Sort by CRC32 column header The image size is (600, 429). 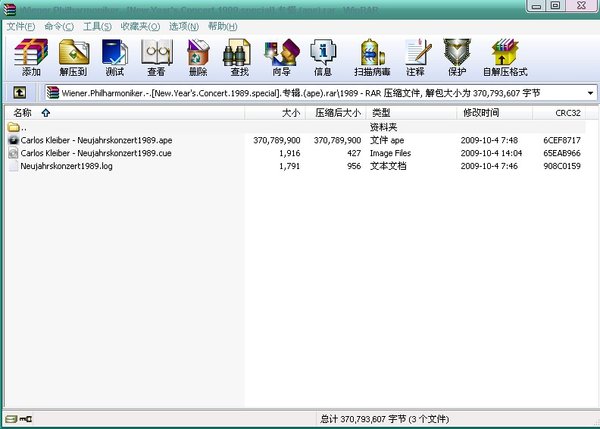tap(559, 113)
